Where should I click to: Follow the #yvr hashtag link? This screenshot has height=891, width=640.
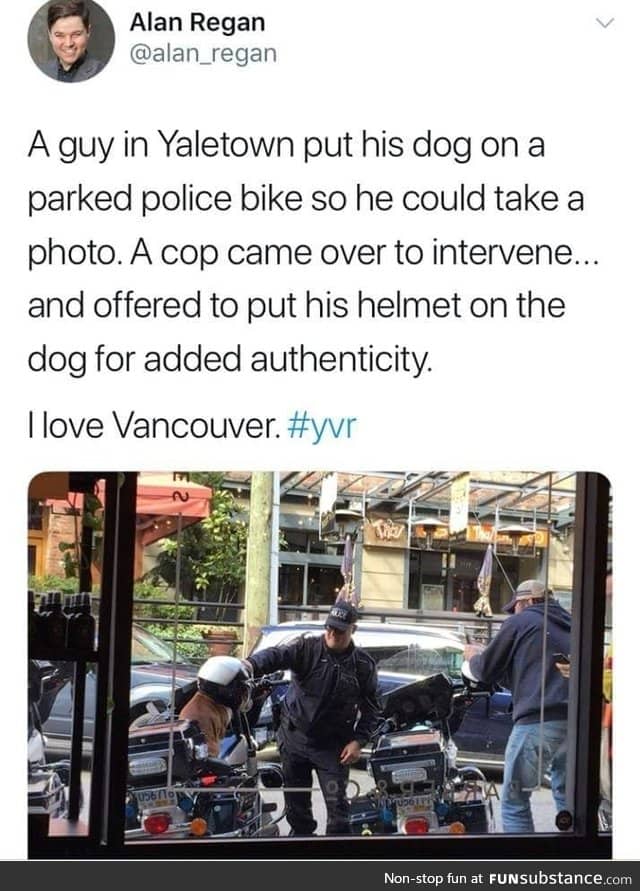click(322, 425)
